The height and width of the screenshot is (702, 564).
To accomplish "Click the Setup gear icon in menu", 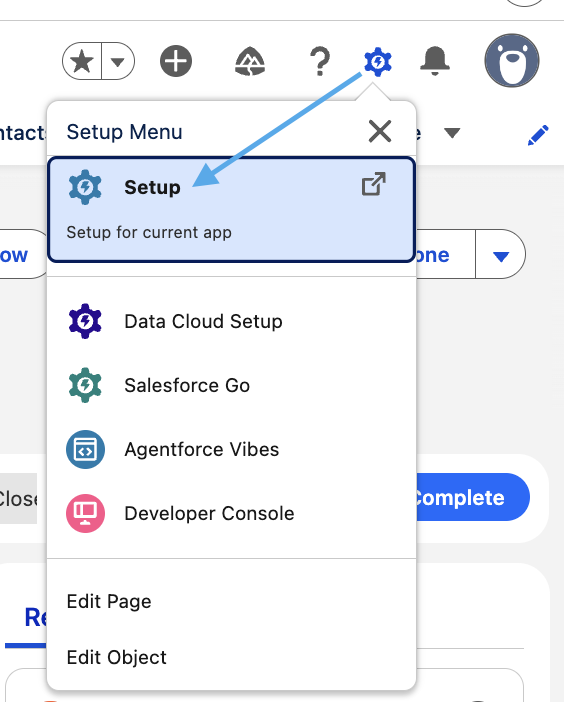I will [85, 187].
